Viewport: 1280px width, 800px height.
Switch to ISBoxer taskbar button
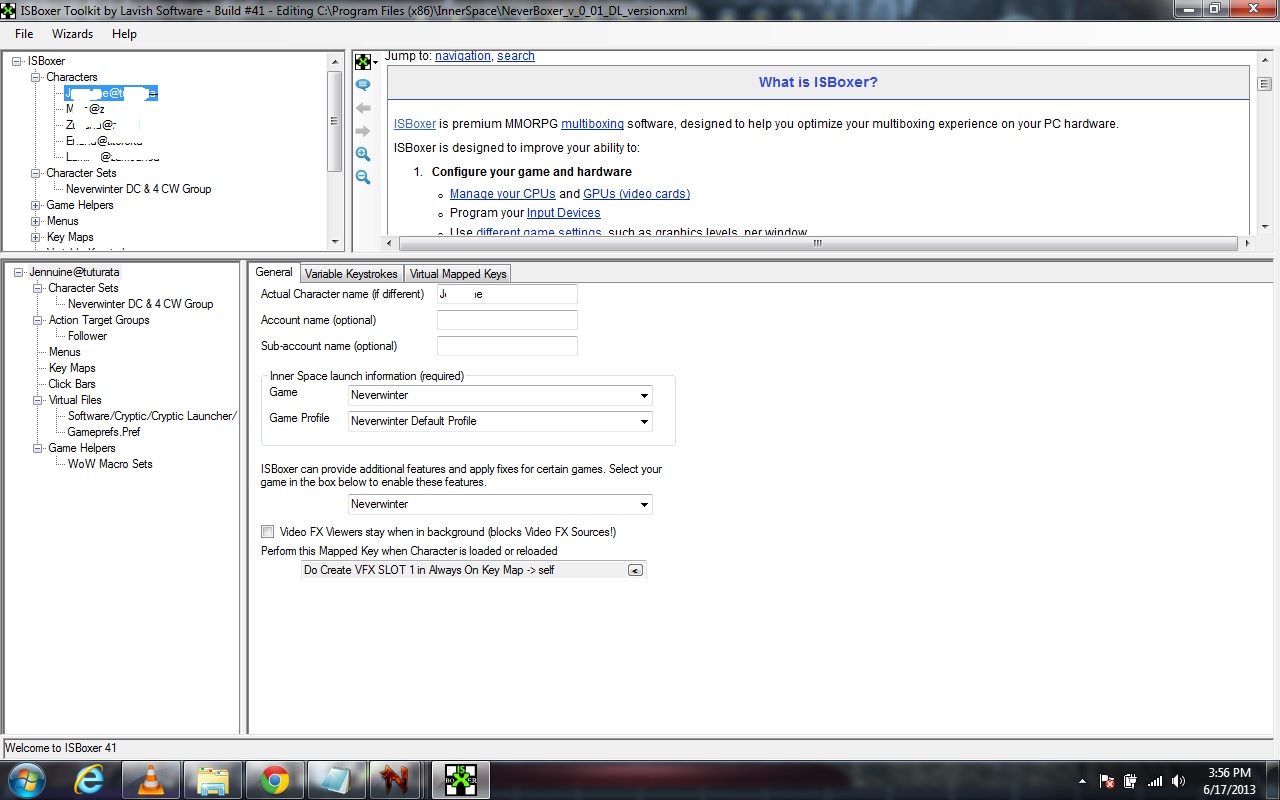tap(460, 780)
